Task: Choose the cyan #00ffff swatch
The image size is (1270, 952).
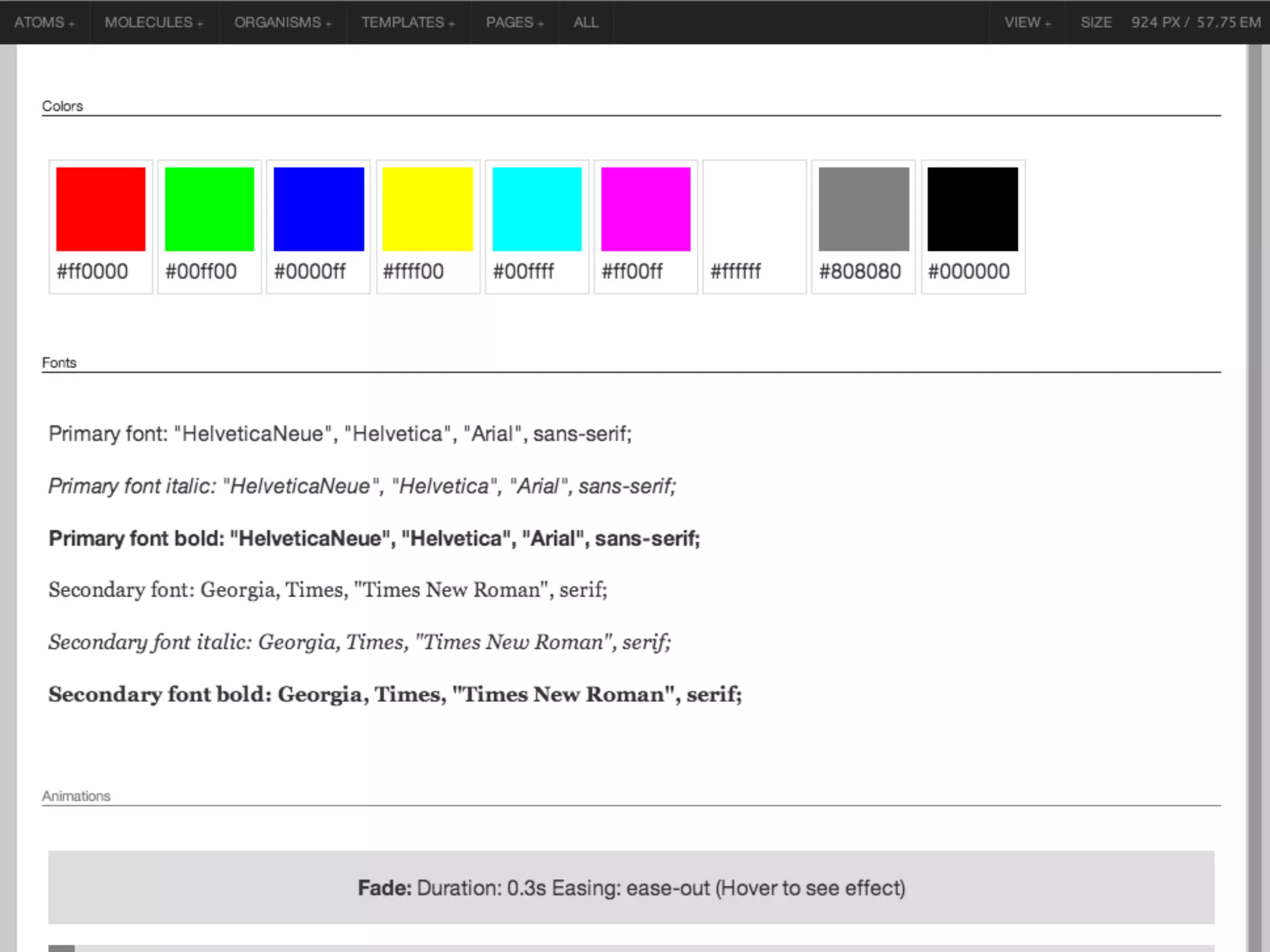Action: tap(537, 209)
